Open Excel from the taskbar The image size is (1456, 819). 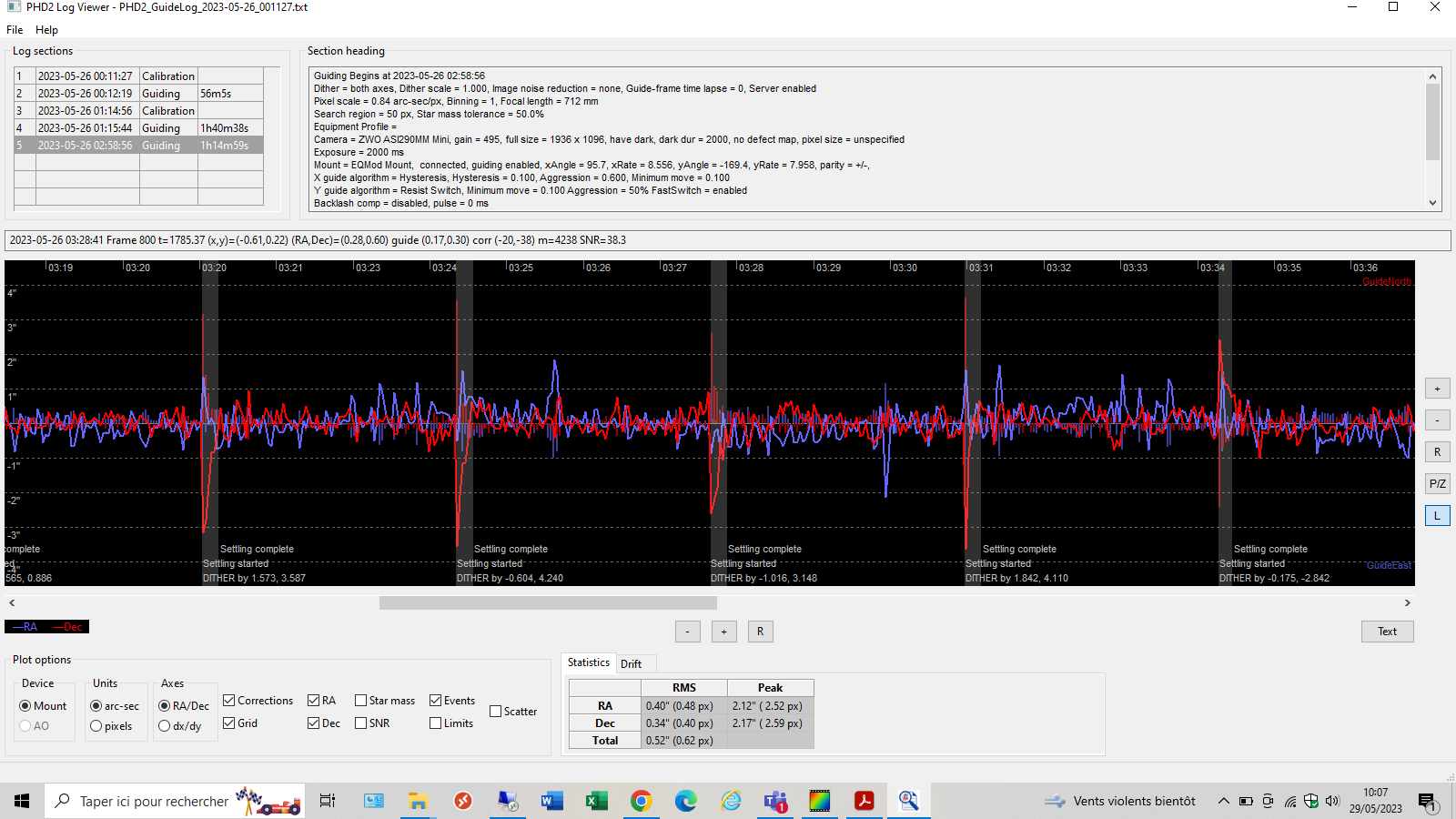(596, 801)
